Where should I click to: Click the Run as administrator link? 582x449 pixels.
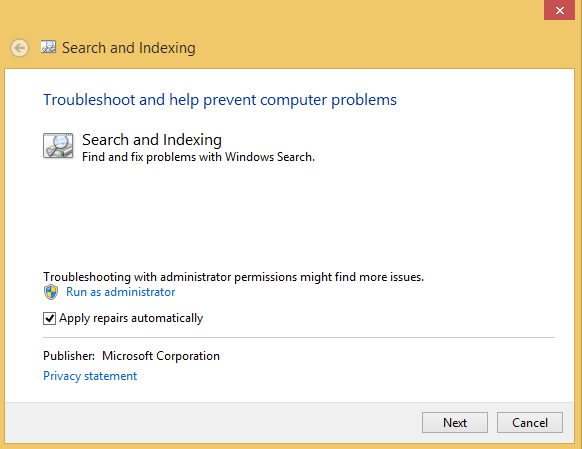(x=121, y=292)
